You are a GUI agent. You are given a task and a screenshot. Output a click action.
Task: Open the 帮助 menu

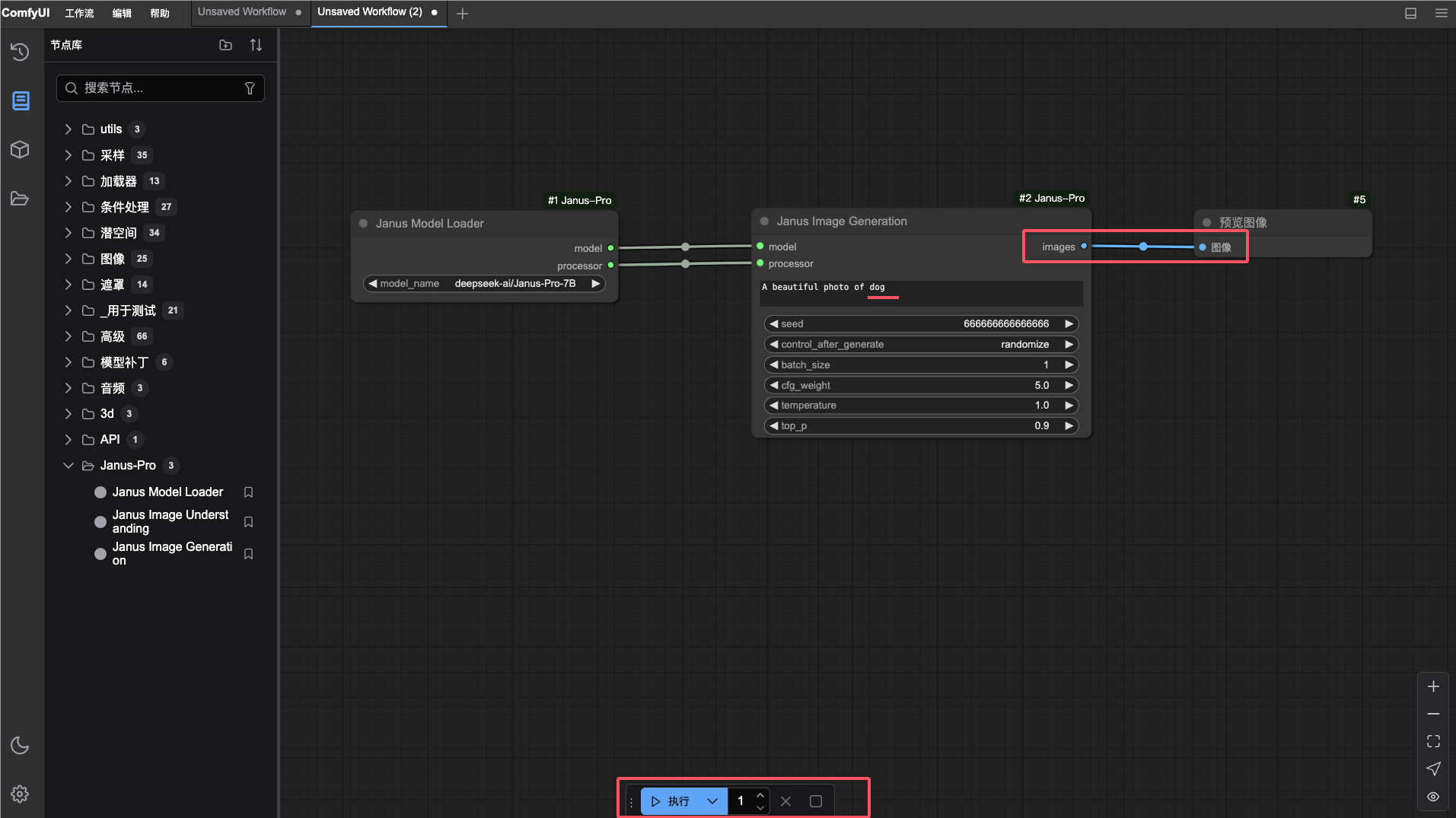coord(160,13)
